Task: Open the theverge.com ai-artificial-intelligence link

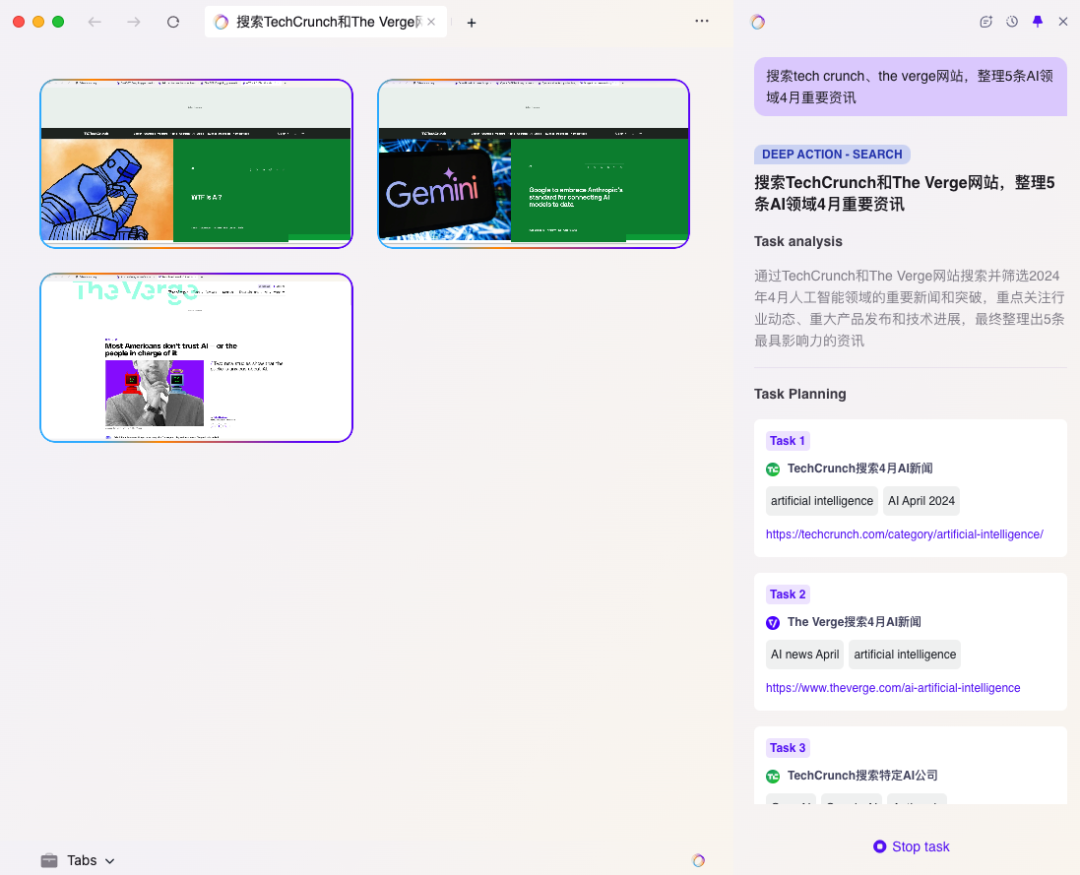Action: 893,688
